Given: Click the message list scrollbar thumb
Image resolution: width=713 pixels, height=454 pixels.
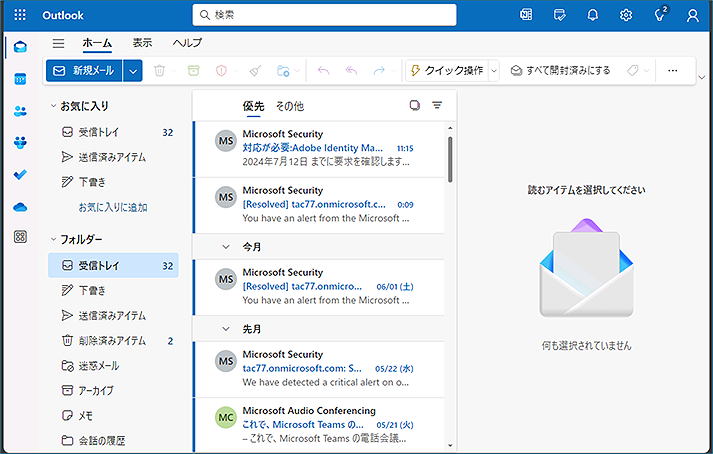Looking at the screenshot, I should click(450, 159).
